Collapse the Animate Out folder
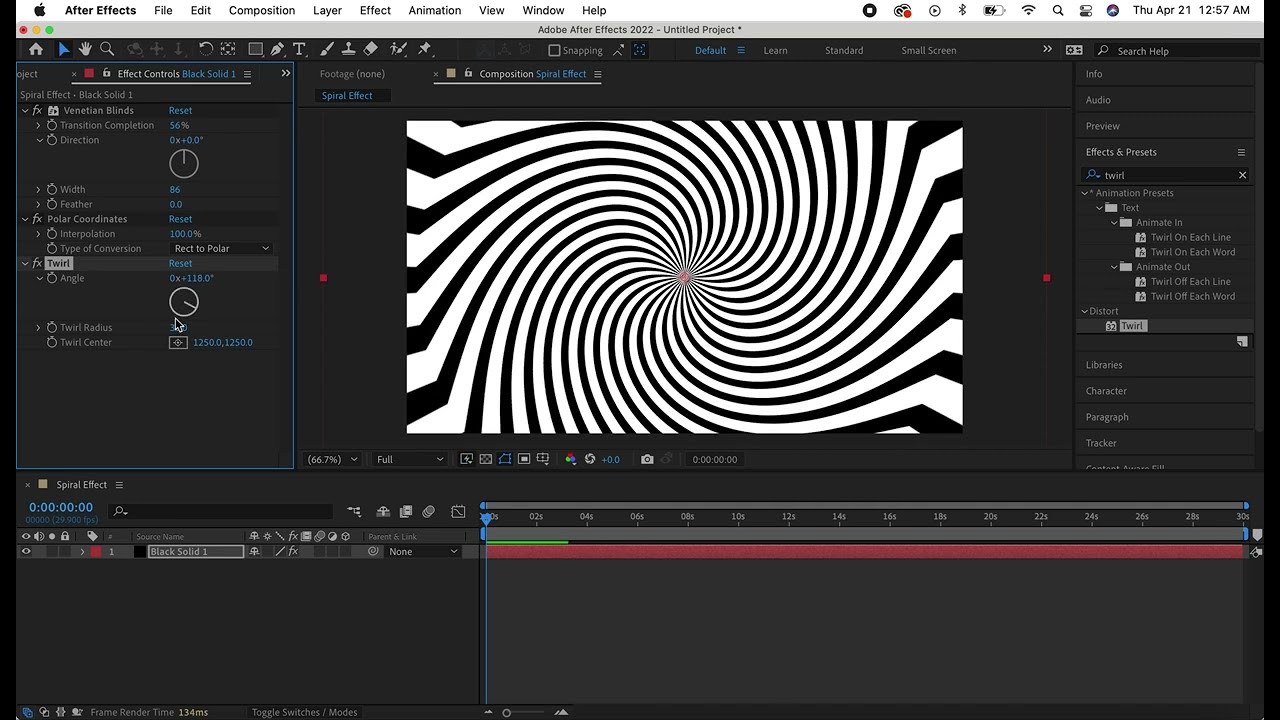Screen dimensions: 1280x720 click(x=1114, y=267)
